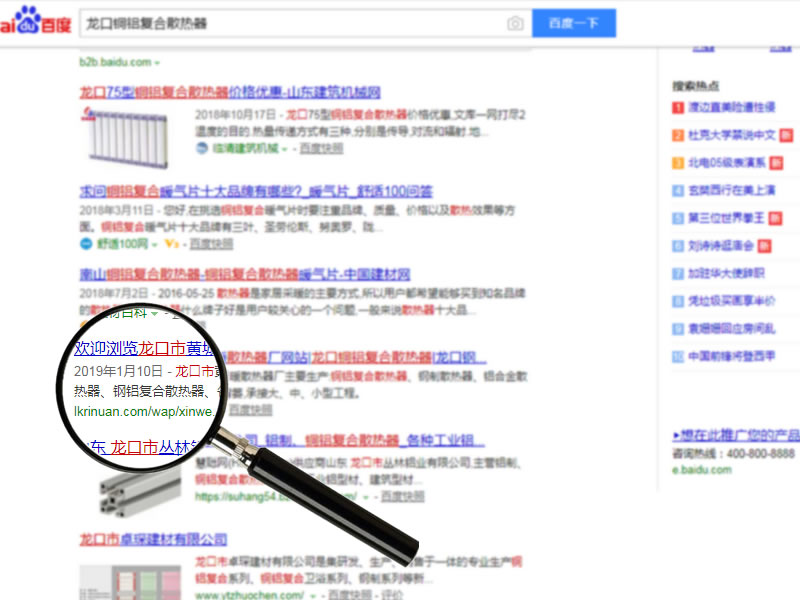Click the aluminum profile product thumbnail

point(140,490)
